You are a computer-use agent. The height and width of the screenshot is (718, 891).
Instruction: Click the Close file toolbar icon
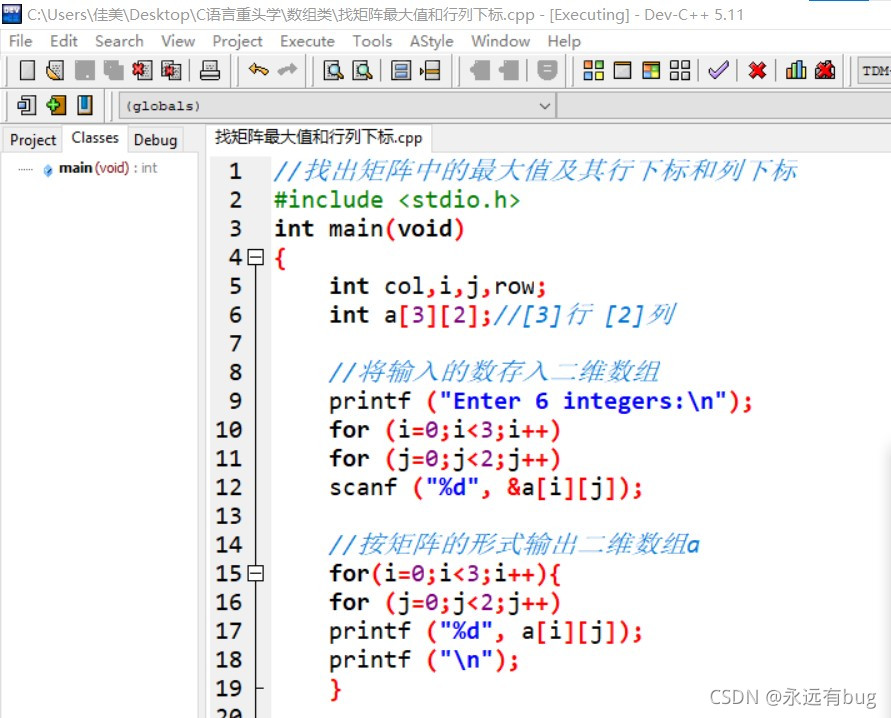(x=142, y=70)
